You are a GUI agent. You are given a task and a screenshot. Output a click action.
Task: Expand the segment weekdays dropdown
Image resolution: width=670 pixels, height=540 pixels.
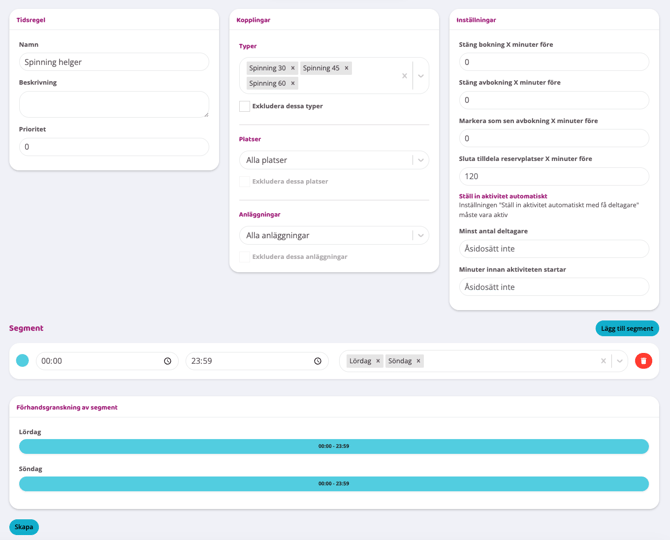pyautogui.click(x=620, y=361)
